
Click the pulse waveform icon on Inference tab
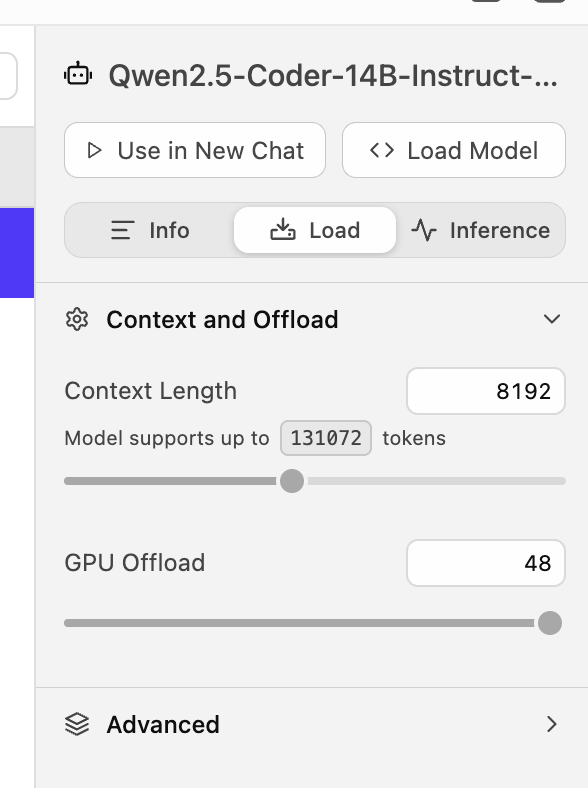pos(424,230)
